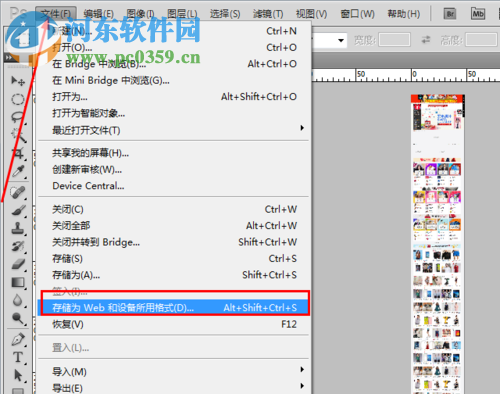Viewport: 500px width, 394px height.
Task: Select the Spot Healing Brush tool
Action: point(18,193)
